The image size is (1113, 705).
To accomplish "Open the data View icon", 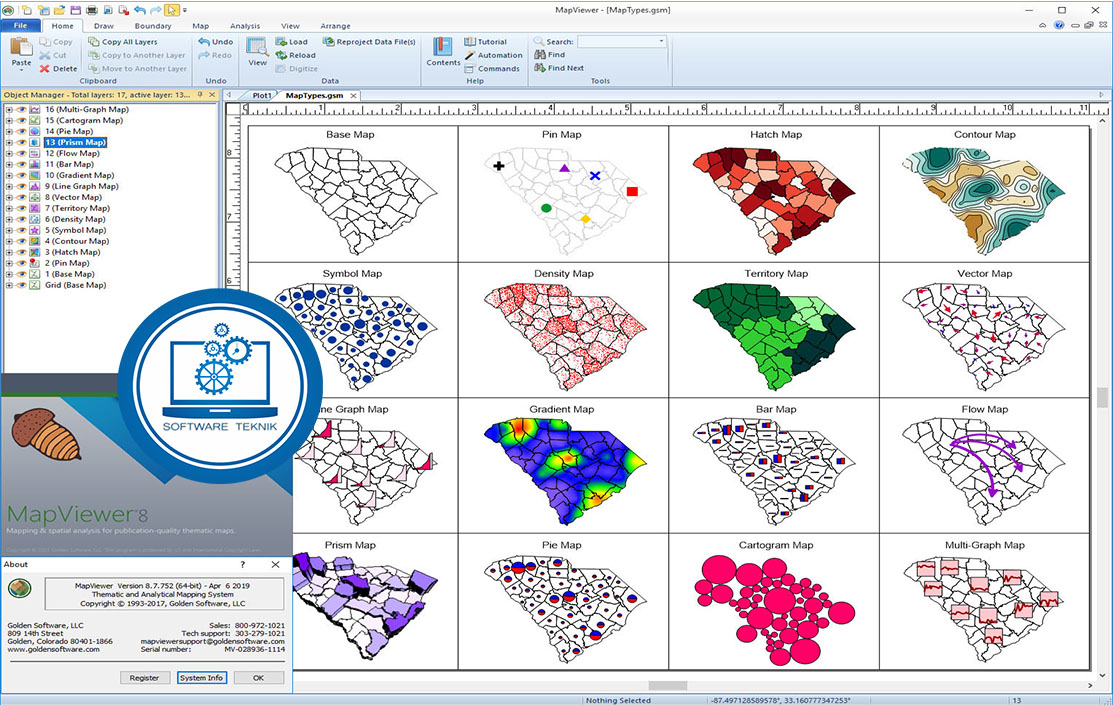I will pyautogui.click(x=257, y=47).
